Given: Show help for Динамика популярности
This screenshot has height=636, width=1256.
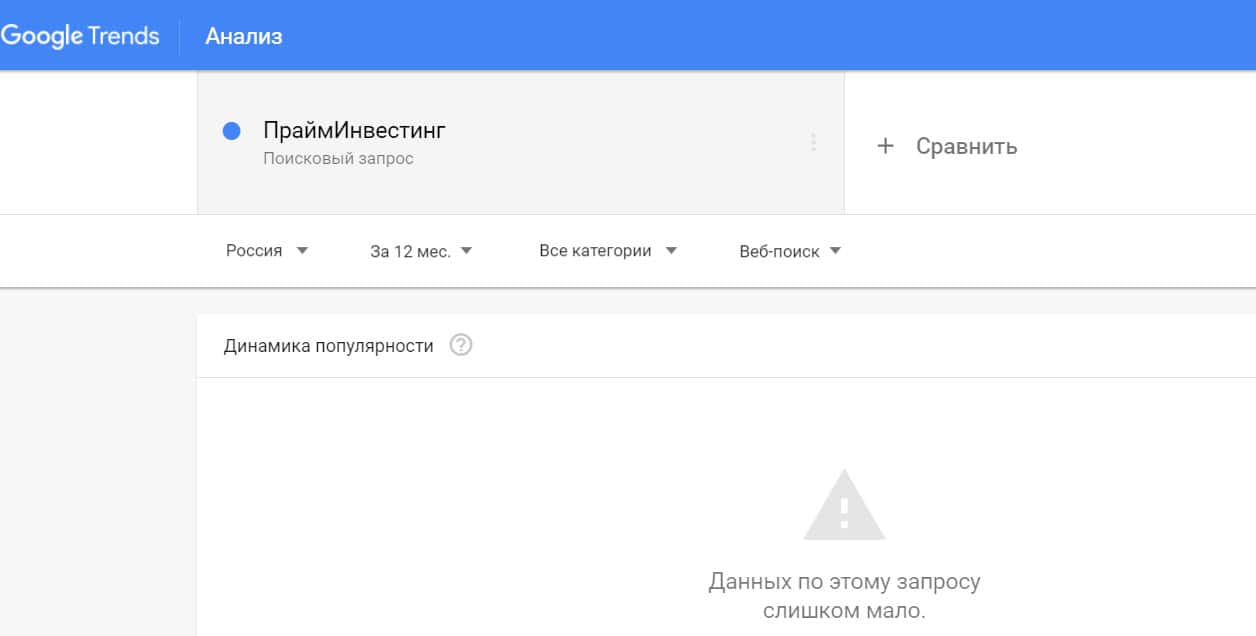Looking at the screenshot, I should coord(461,346).
